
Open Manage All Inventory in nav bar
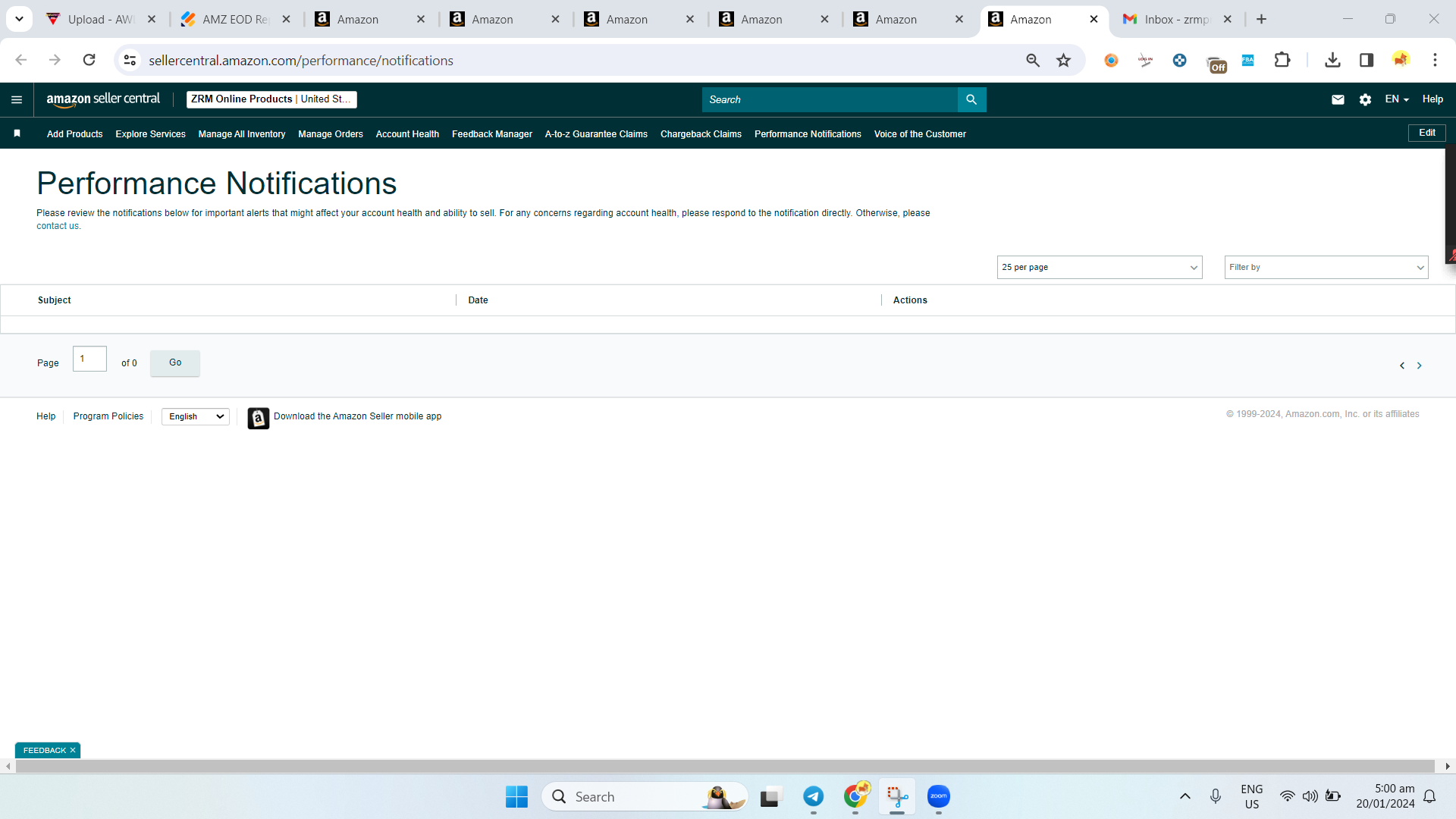tap(242, 134)
